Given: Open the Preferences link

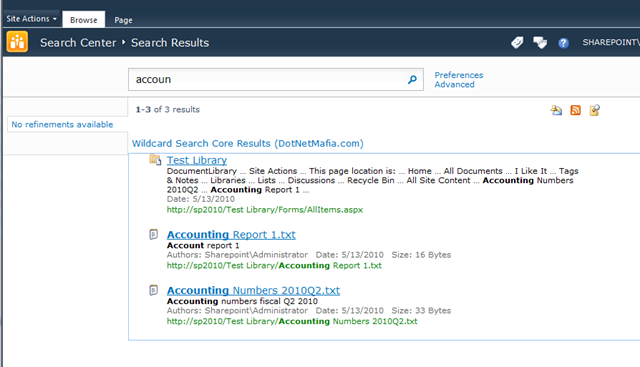Looking at the screenshot, I should (x=459, y=75).
